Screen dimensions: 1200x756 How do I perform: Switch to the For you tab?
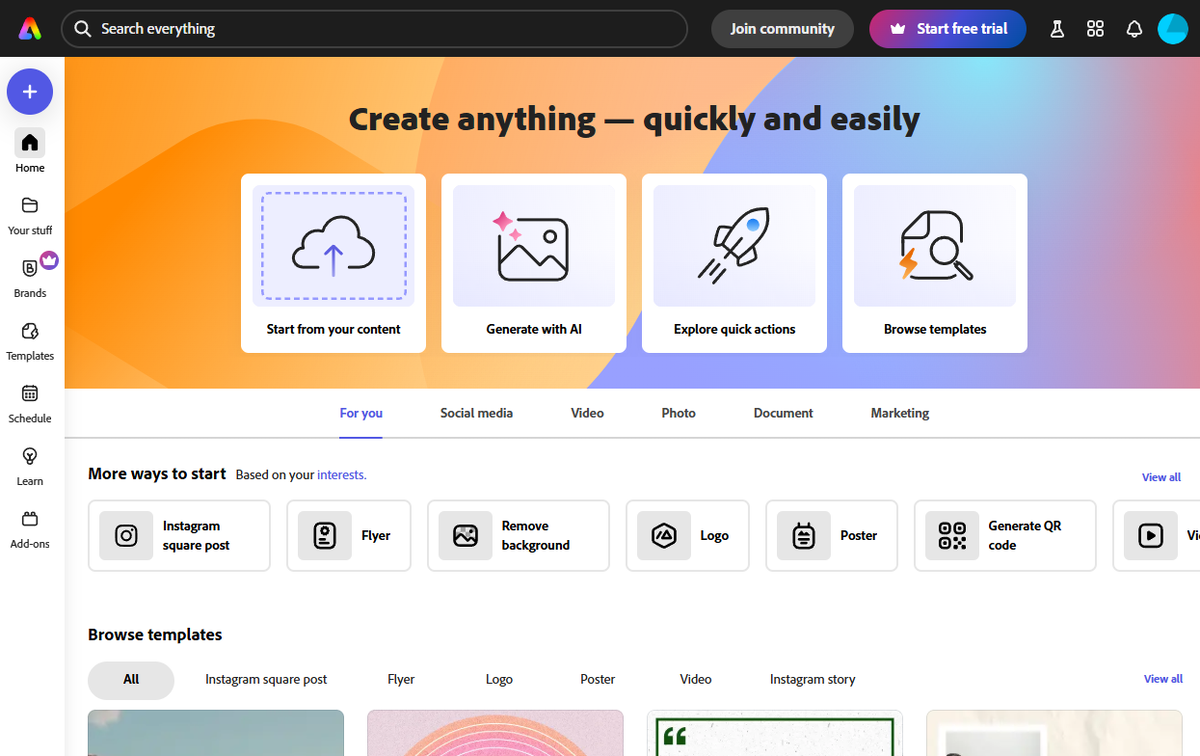click(x=361, y=413)
